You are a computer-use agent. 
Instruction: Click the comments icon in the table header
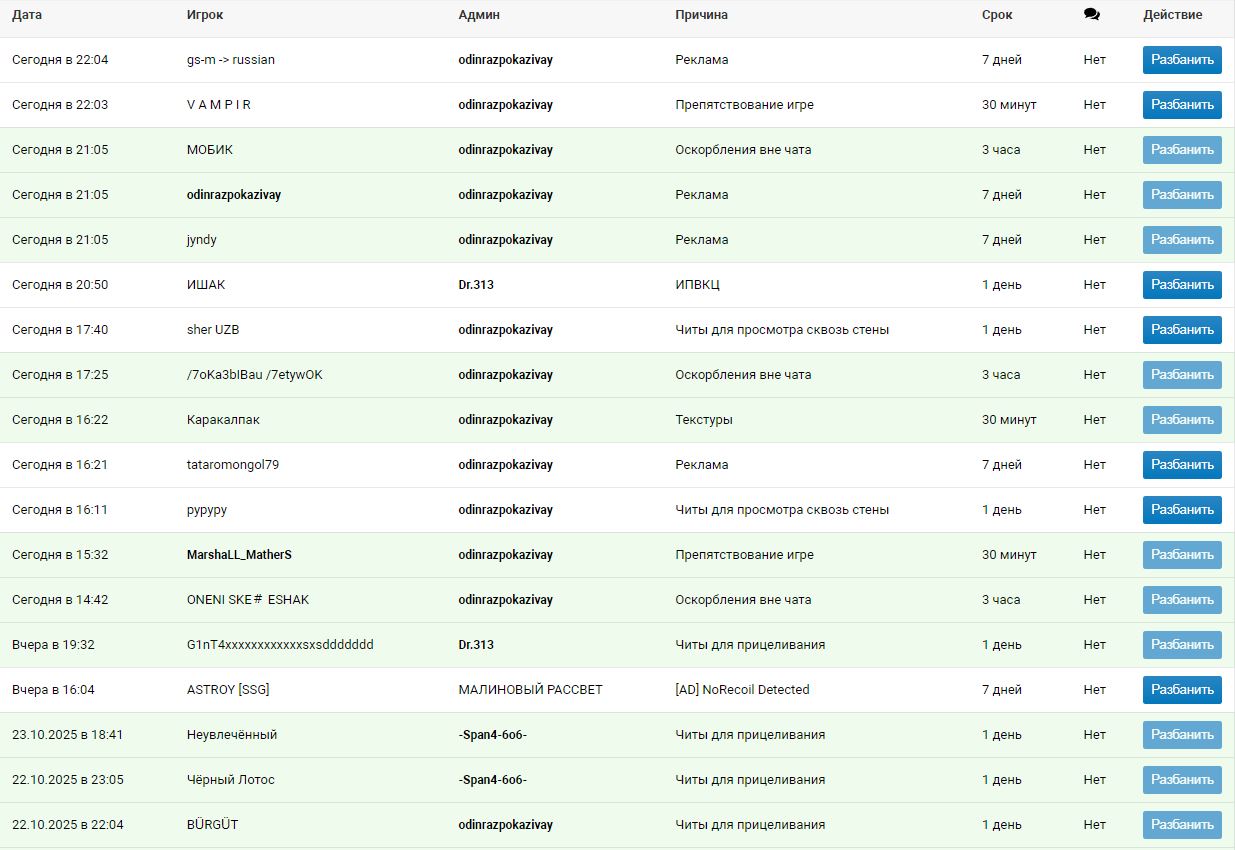tap(1091, 15)
